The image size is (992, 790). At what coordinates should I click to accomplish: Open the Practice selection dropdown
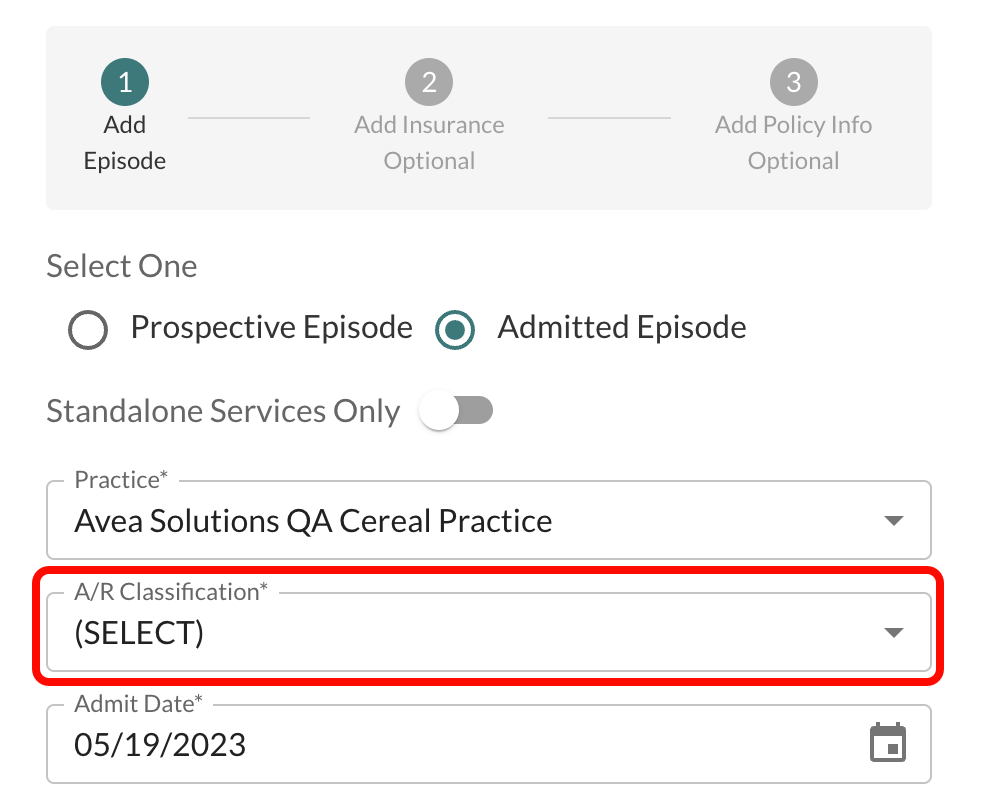point(488,519)
